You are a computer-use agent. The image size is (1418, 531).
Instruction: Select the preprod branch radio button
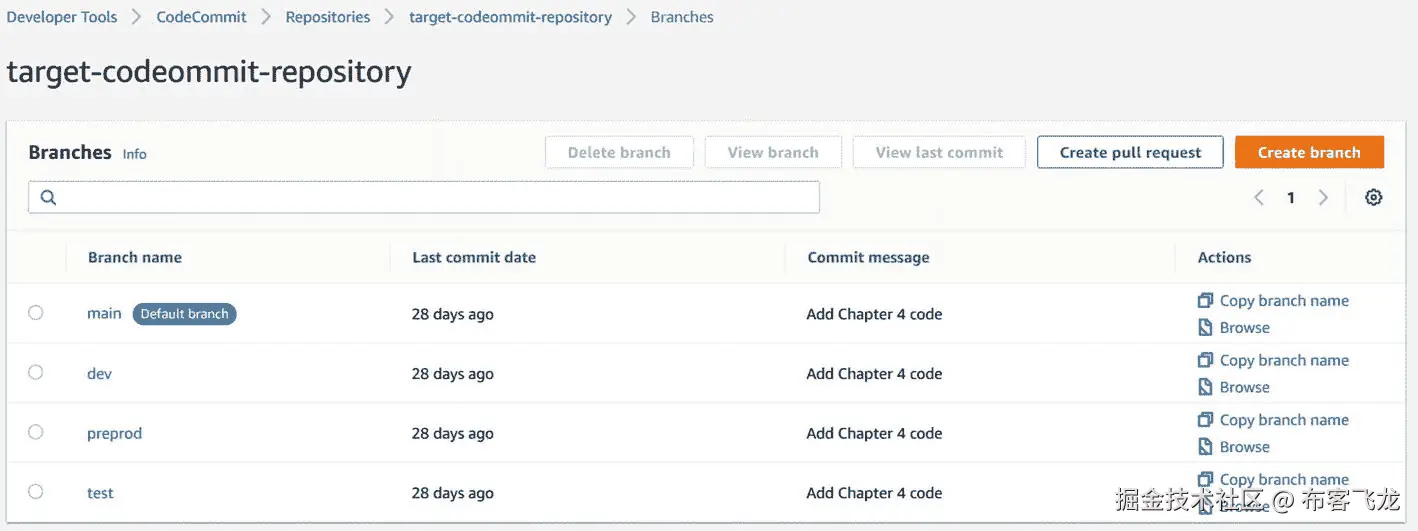coord(36,433)
